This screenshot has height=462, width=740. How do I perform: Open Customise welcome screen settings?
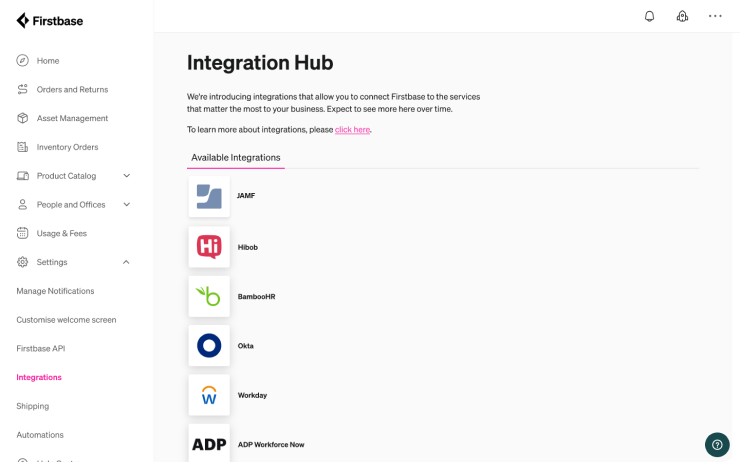point(66,320)
